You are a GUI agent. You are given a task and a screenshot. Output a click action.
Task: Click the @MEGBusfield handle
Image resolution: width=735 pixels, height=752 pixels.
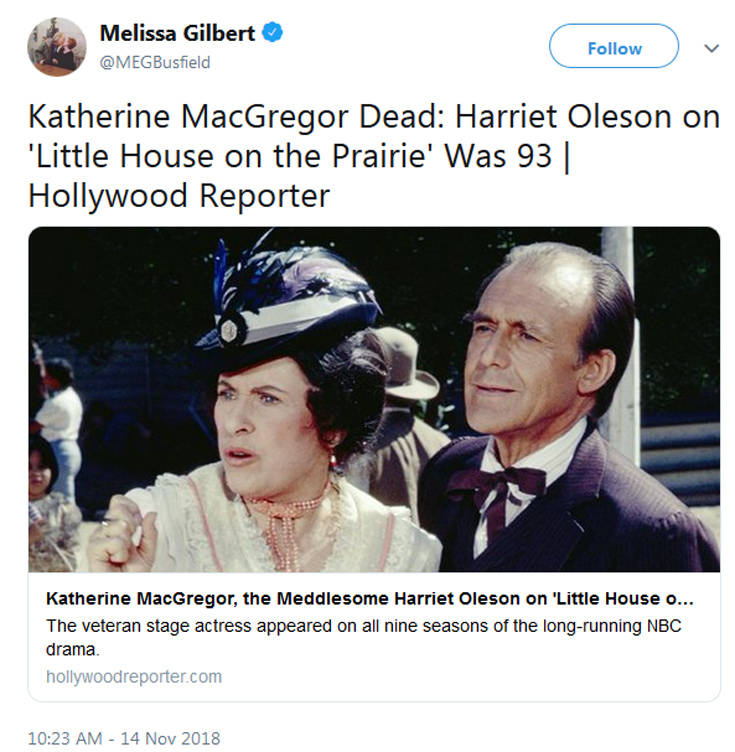point(155,62)
